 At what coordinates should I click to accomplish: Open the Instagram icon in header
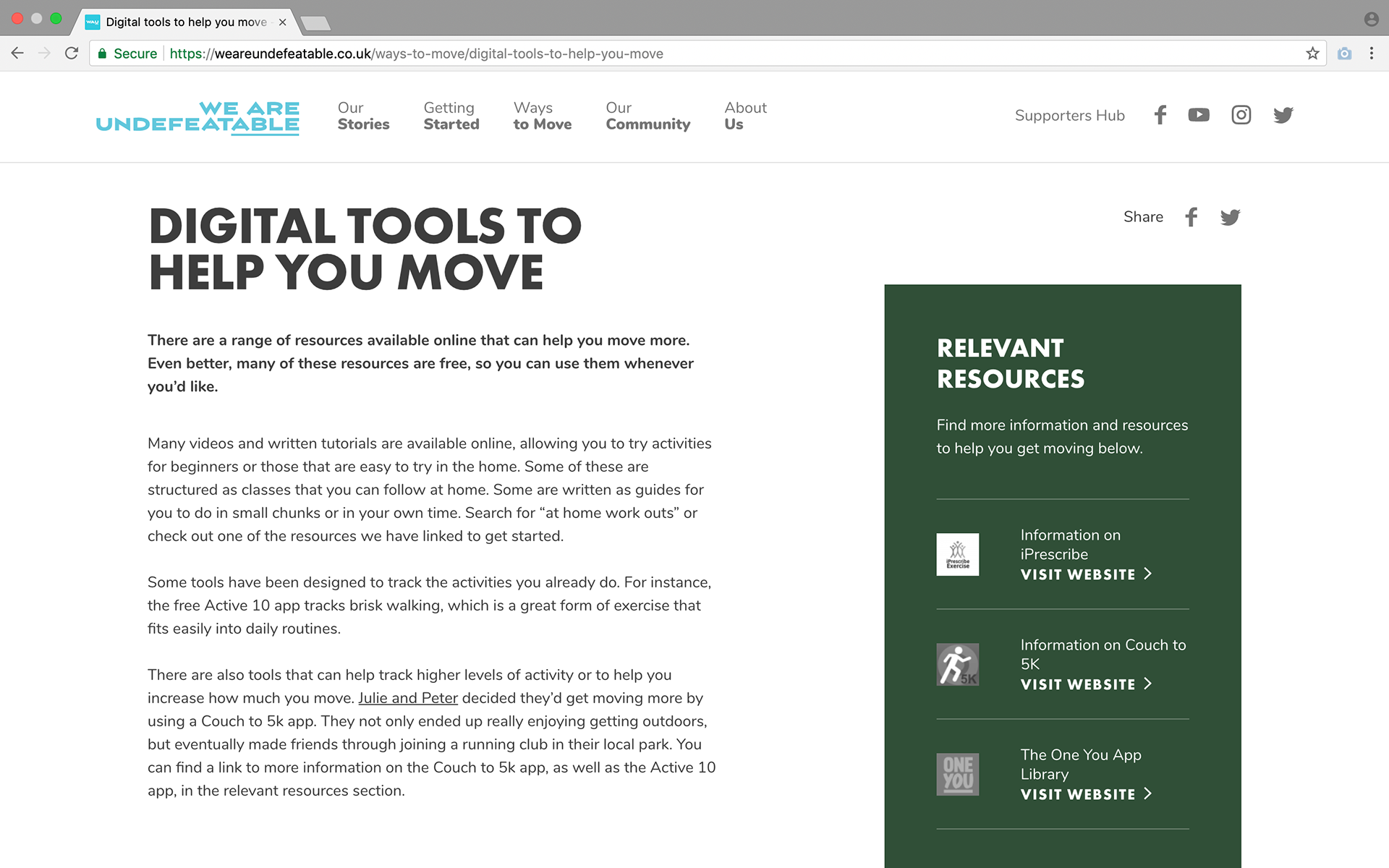[1241, 115]
